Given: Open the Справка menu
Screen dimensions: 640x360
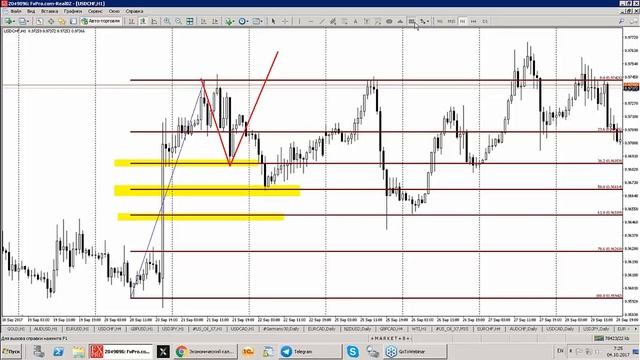Looking at the screenshot, I should coord(134,11).
